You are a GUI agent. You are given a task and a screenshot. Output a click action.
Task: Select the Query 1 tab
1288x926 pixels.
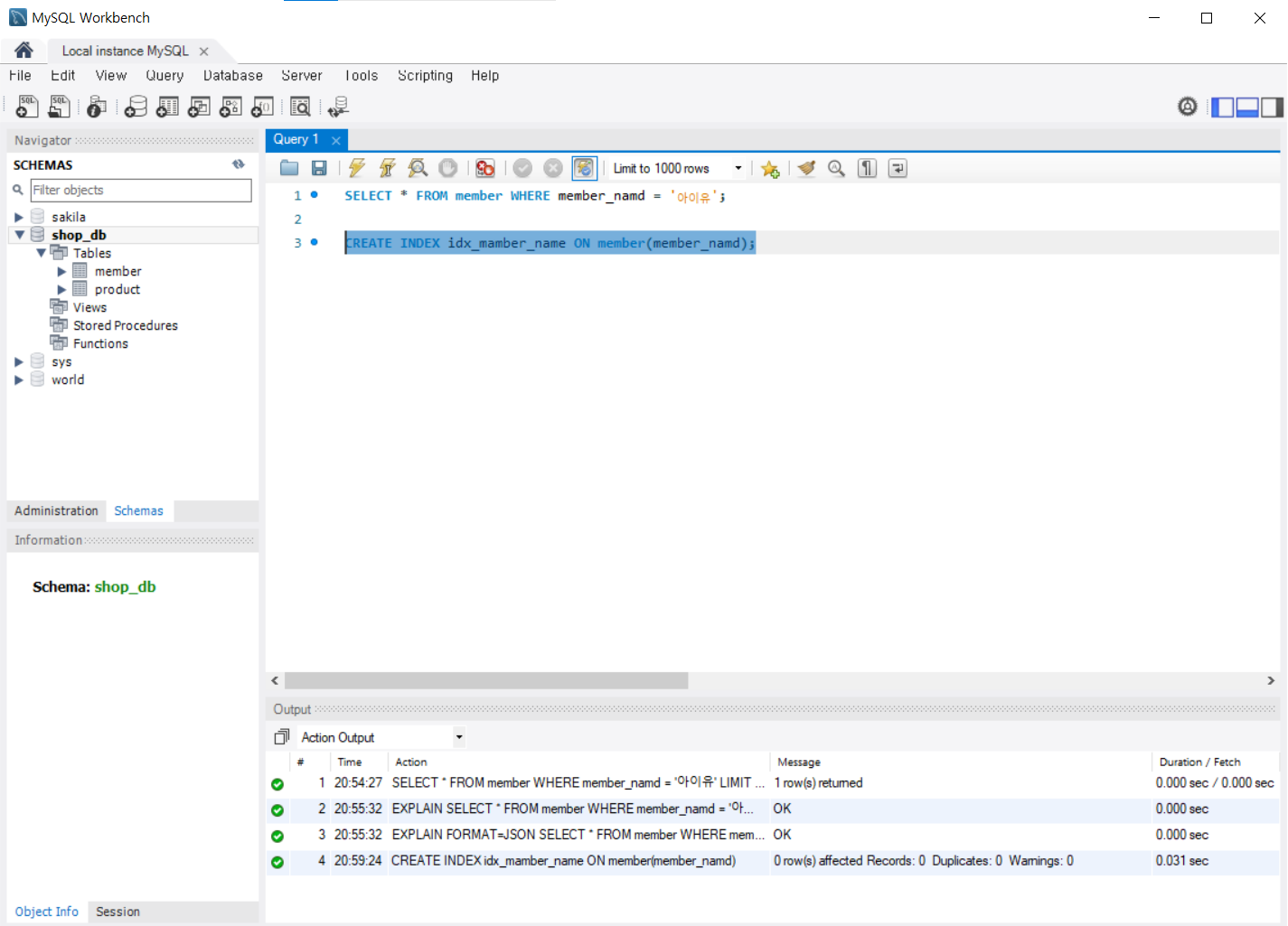click(296, 139)
